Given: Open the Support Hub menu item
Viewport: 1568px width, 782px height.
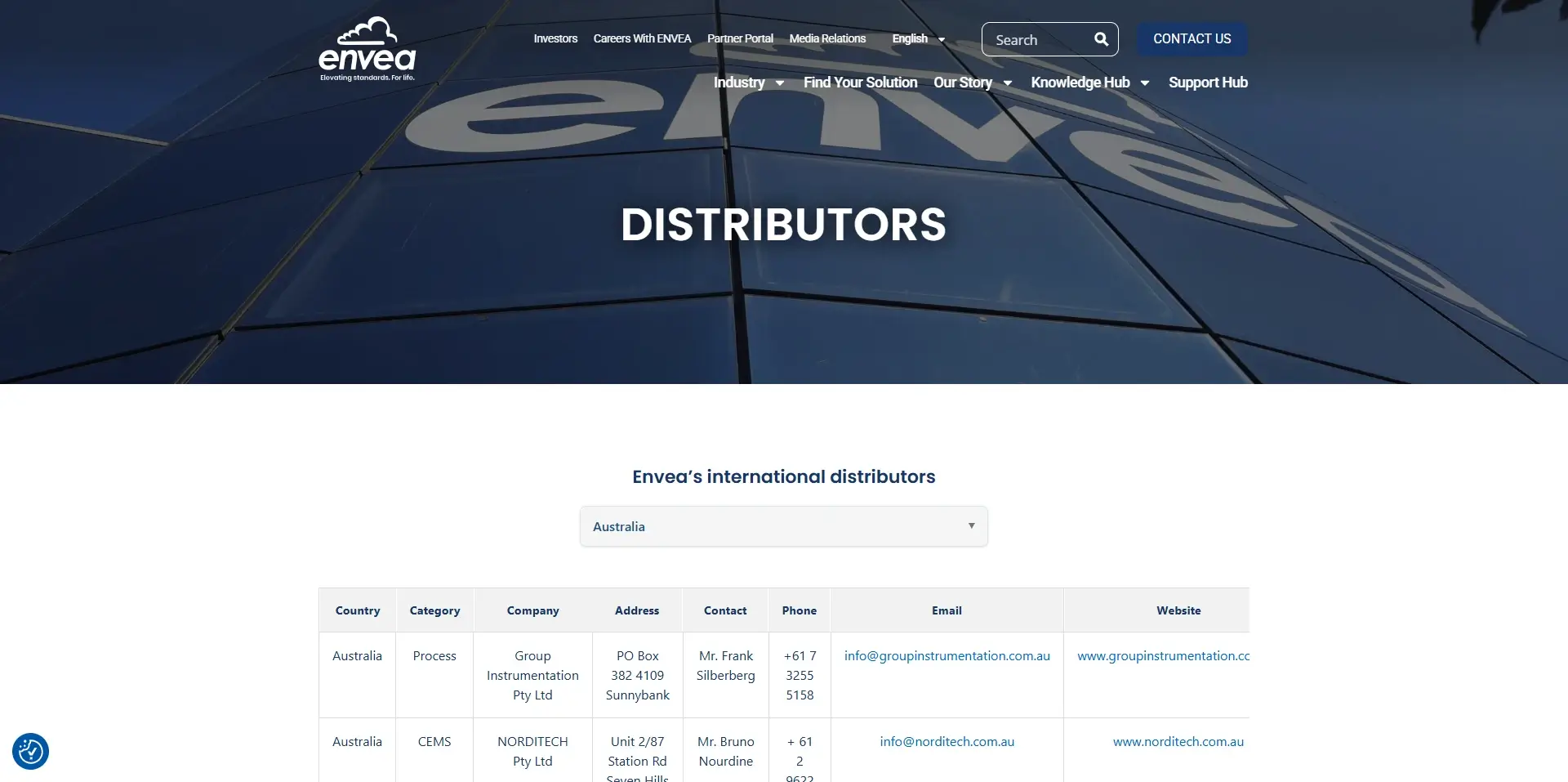Looking at the screenshot, I should (x=1208, y=83).
